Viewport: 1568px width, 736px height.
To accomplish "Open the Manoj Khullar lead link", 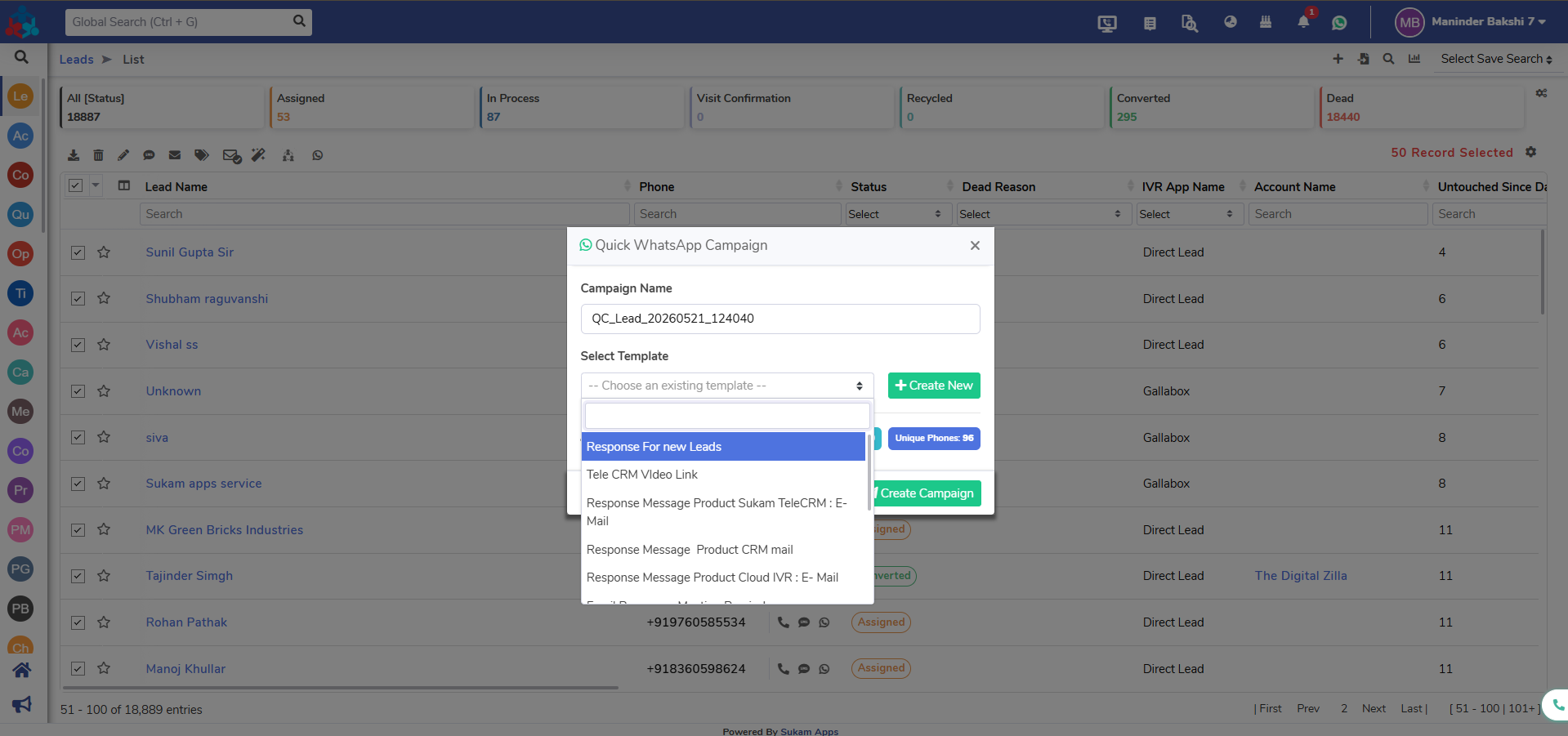I will pyautogui.click(x=185, y=669).
